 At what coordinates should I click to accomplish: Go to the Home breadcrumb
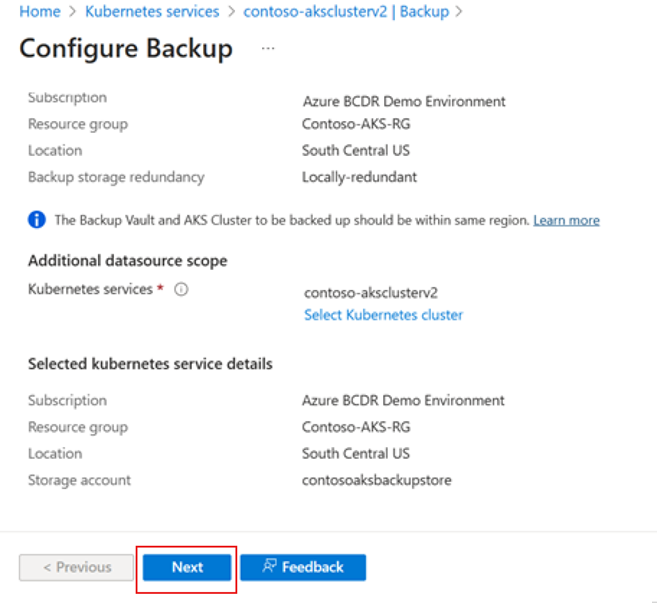[39, 12]
